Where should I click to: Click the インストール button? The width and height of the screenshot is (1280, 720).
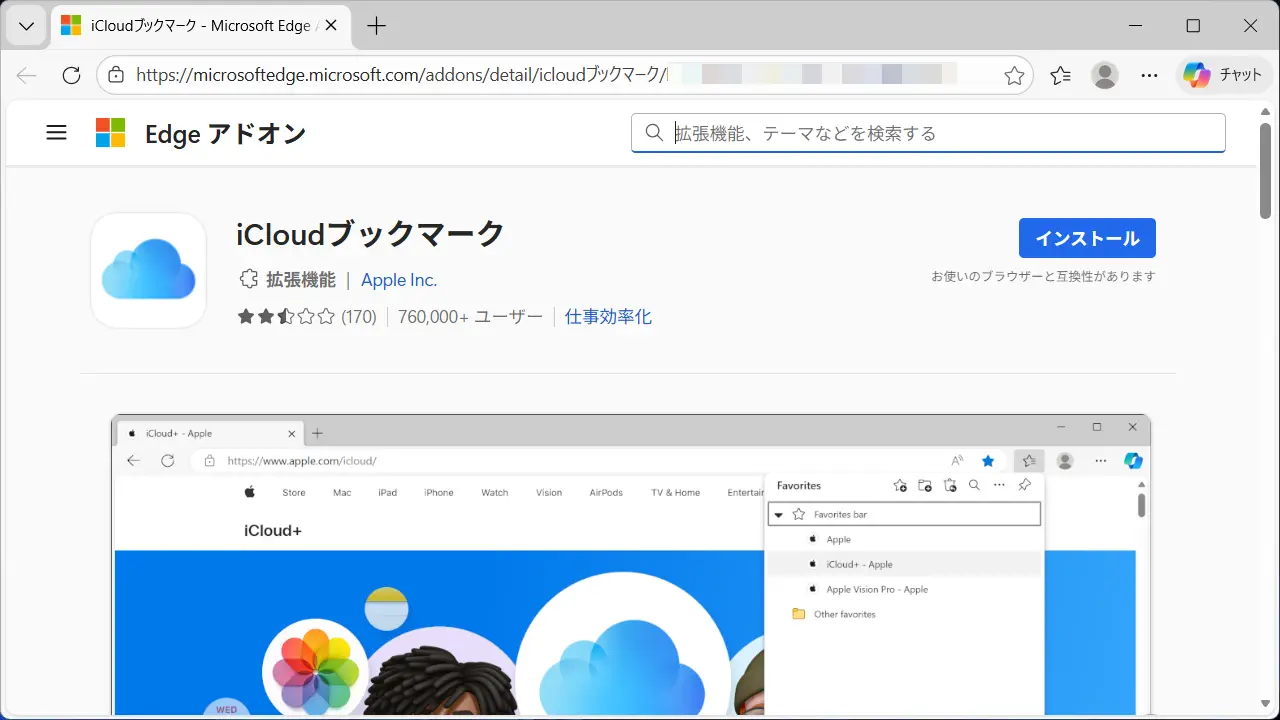[x=1087, y=238]
